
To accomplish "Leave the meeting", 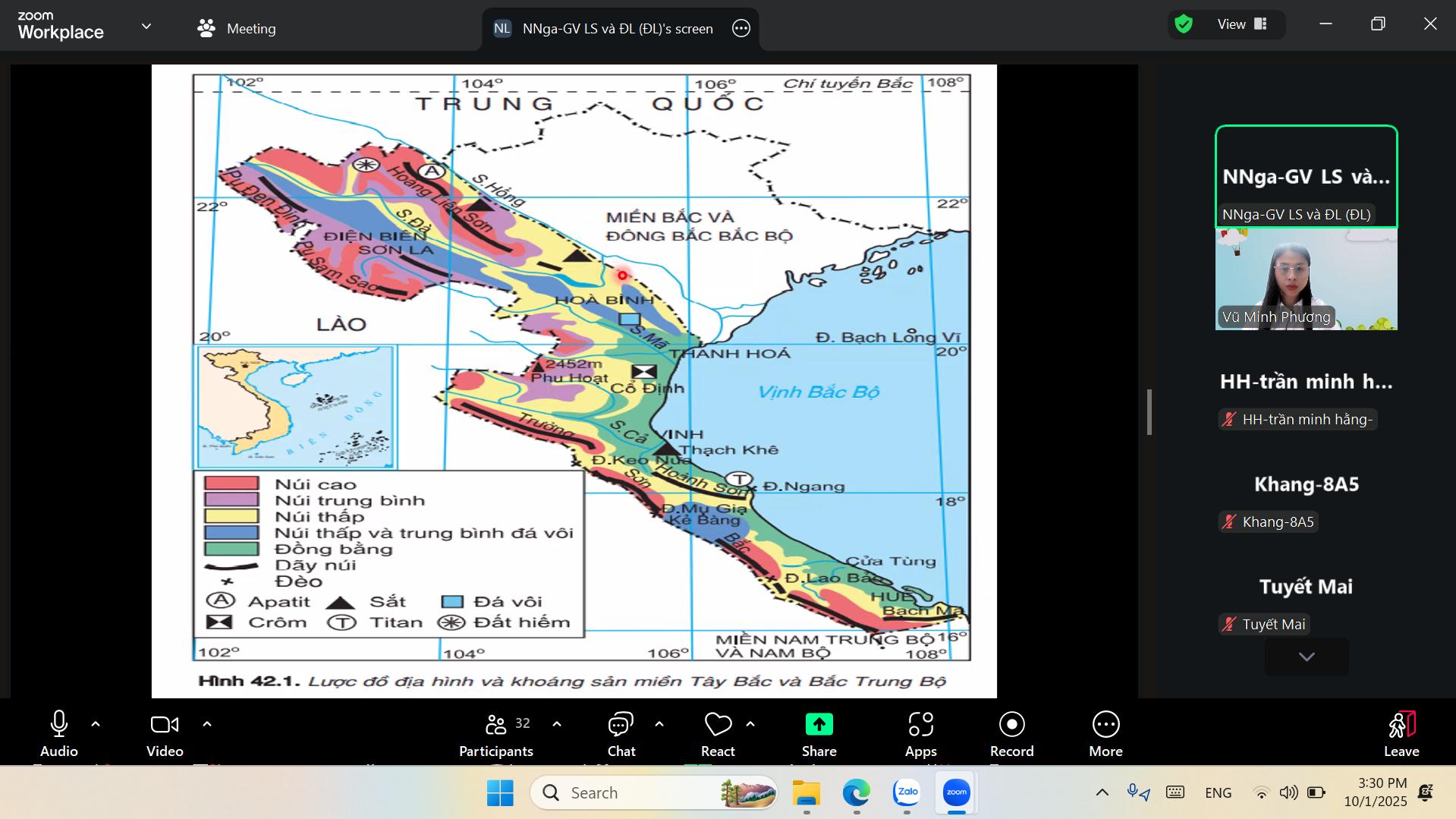I will 1401,733.
